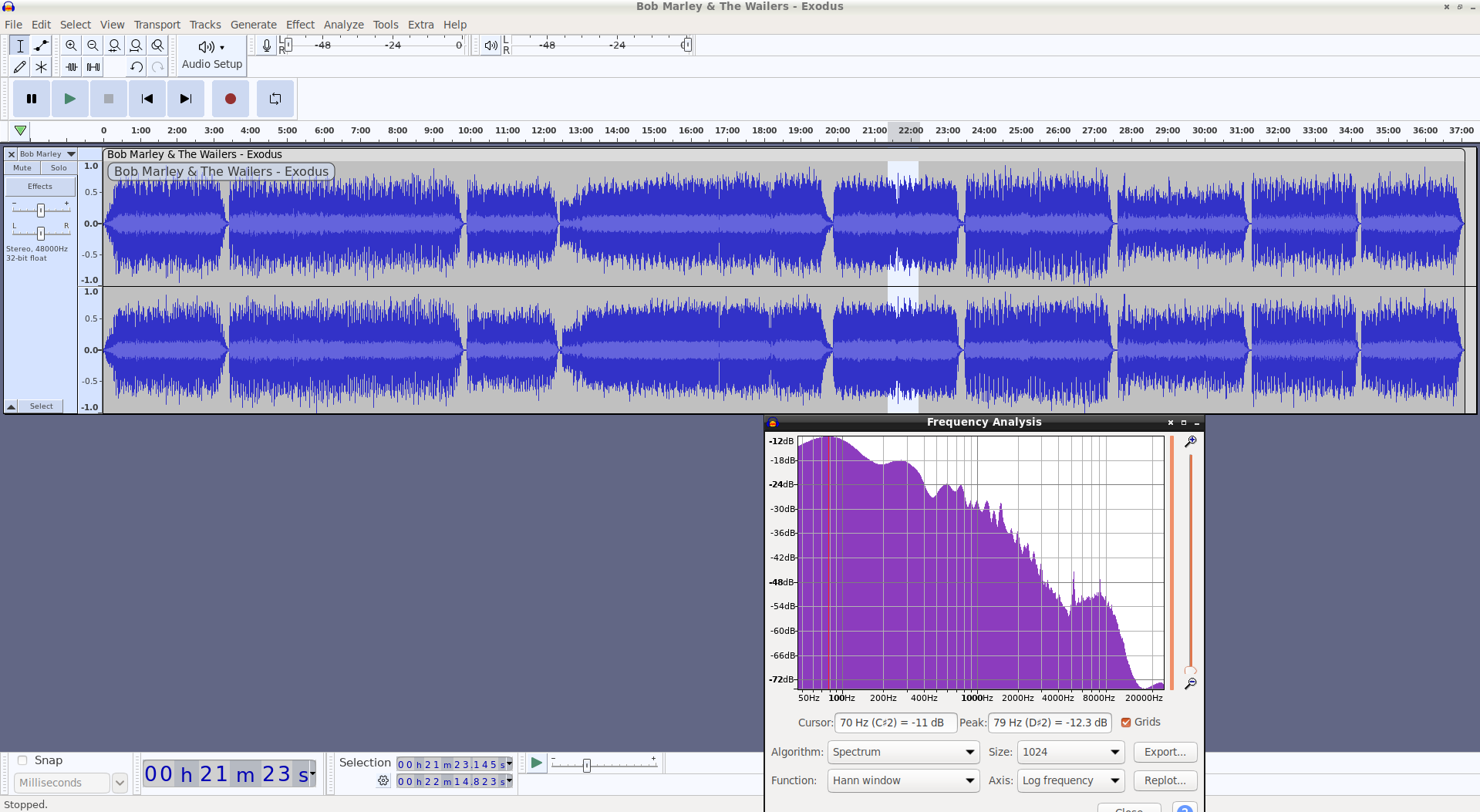The width and height of the screenshot is (1480, 812).
Task: Open the Function Hann window dropdown
Action: tap(904, 780)
